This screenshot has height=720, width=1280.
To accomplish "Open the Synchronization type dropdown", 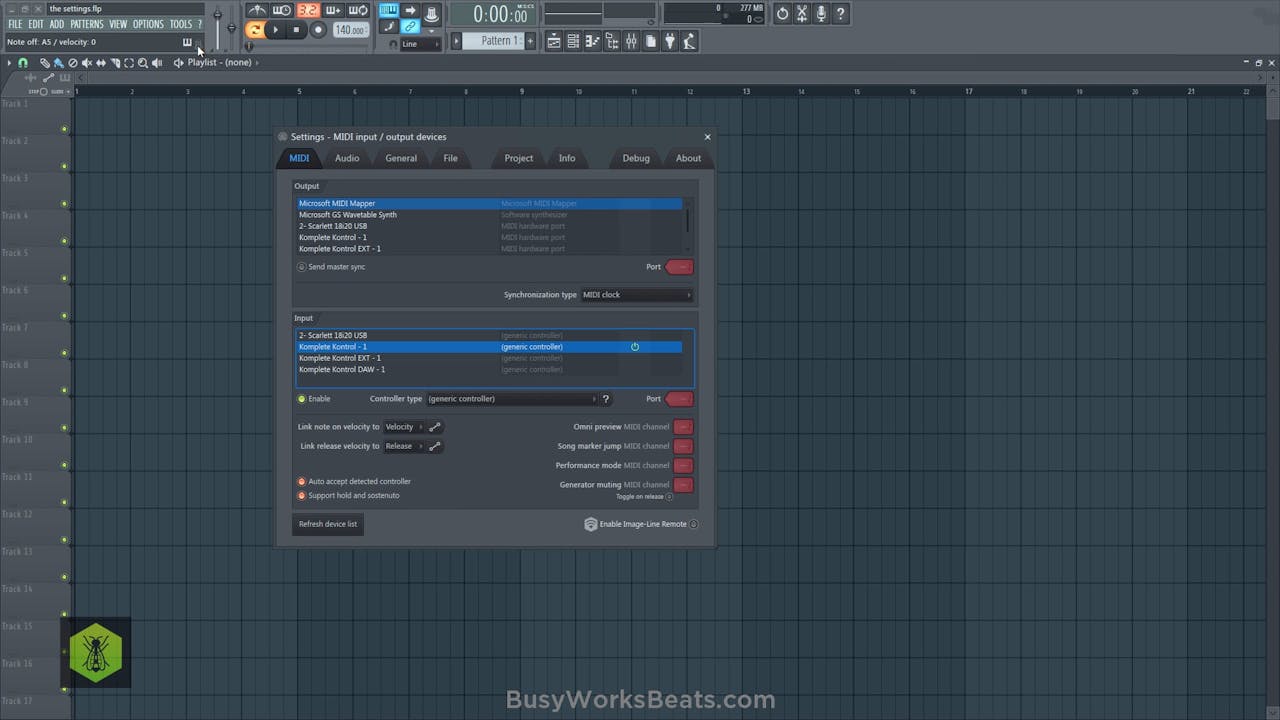I will 636,294.
